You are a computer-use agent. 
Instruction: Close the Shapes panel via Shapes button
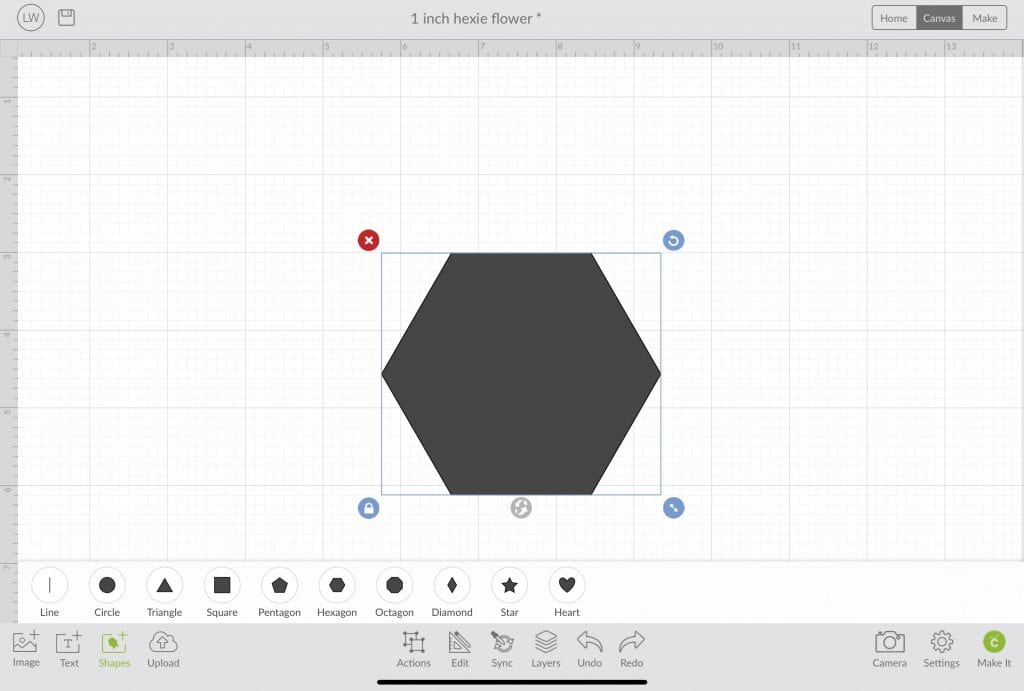pos(114,649)
